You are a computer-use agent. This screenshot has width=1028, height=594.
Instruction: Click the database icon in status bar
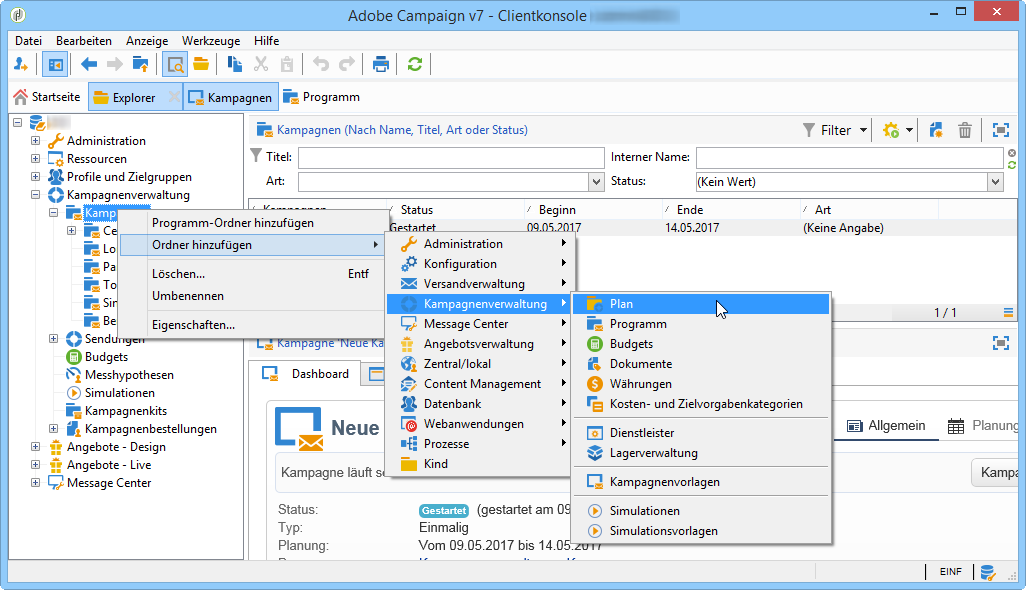click(988, 572)
